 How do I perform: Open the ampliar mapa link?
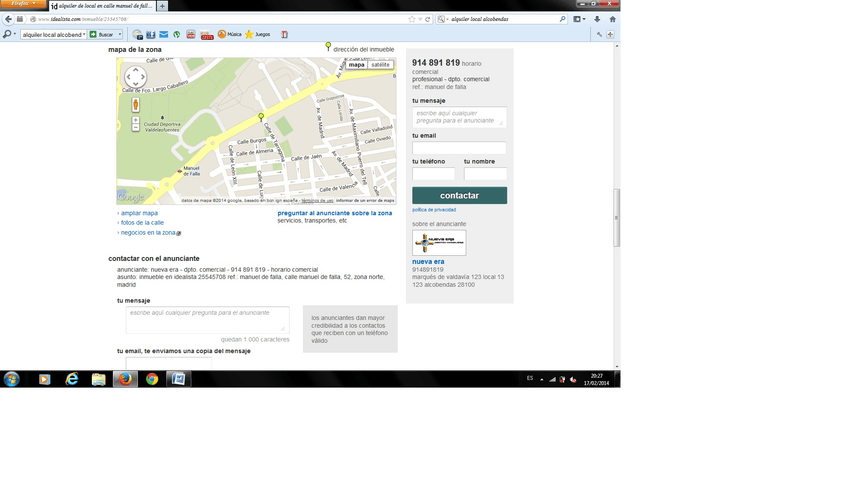[x=139, y=213]
